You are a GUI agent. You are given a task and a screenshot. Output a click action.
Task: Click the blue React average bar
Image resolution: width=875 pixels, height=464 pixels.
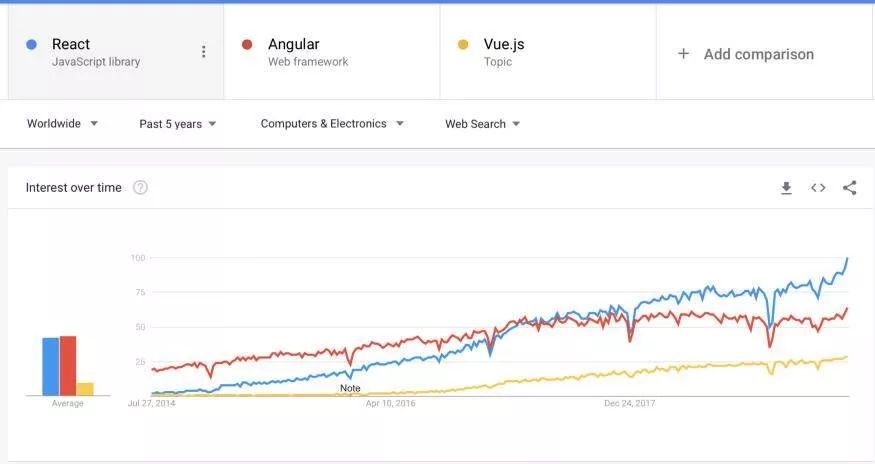(50, 367)
